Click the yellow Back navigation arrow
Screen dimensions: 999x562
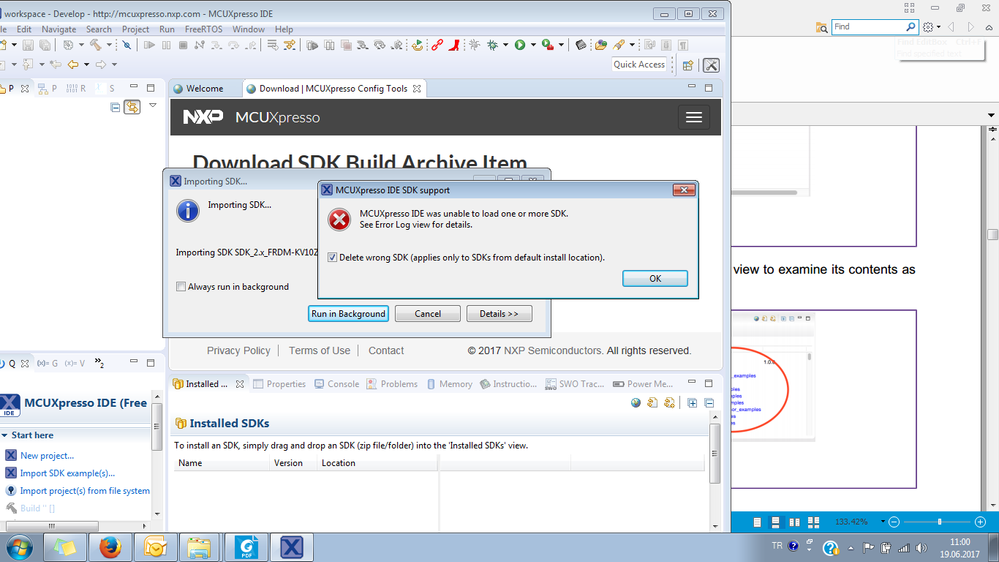(x=73, y=64)
